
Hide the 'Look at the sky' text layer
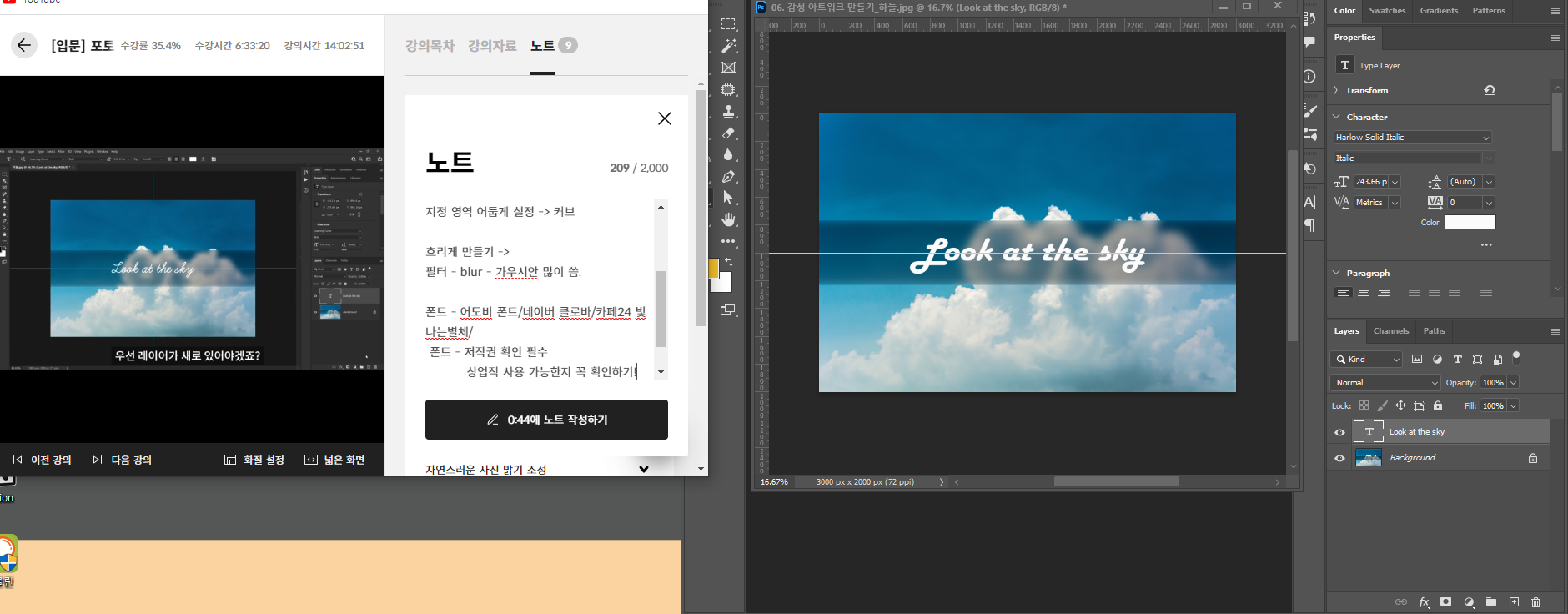tap(1339, 432)
